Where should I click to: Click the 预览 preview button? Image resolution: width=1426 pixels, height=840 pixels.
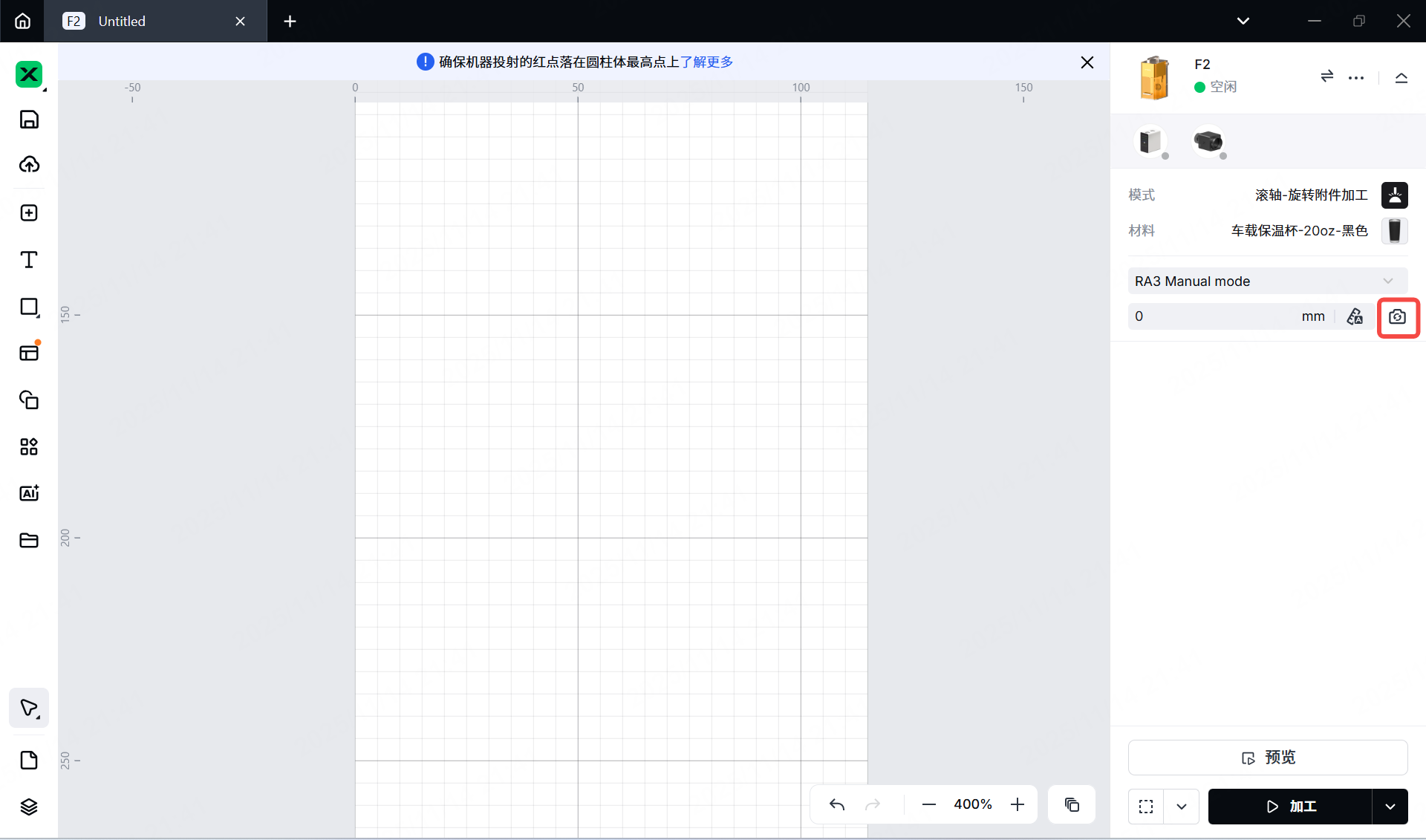(x=1267, y=758)
